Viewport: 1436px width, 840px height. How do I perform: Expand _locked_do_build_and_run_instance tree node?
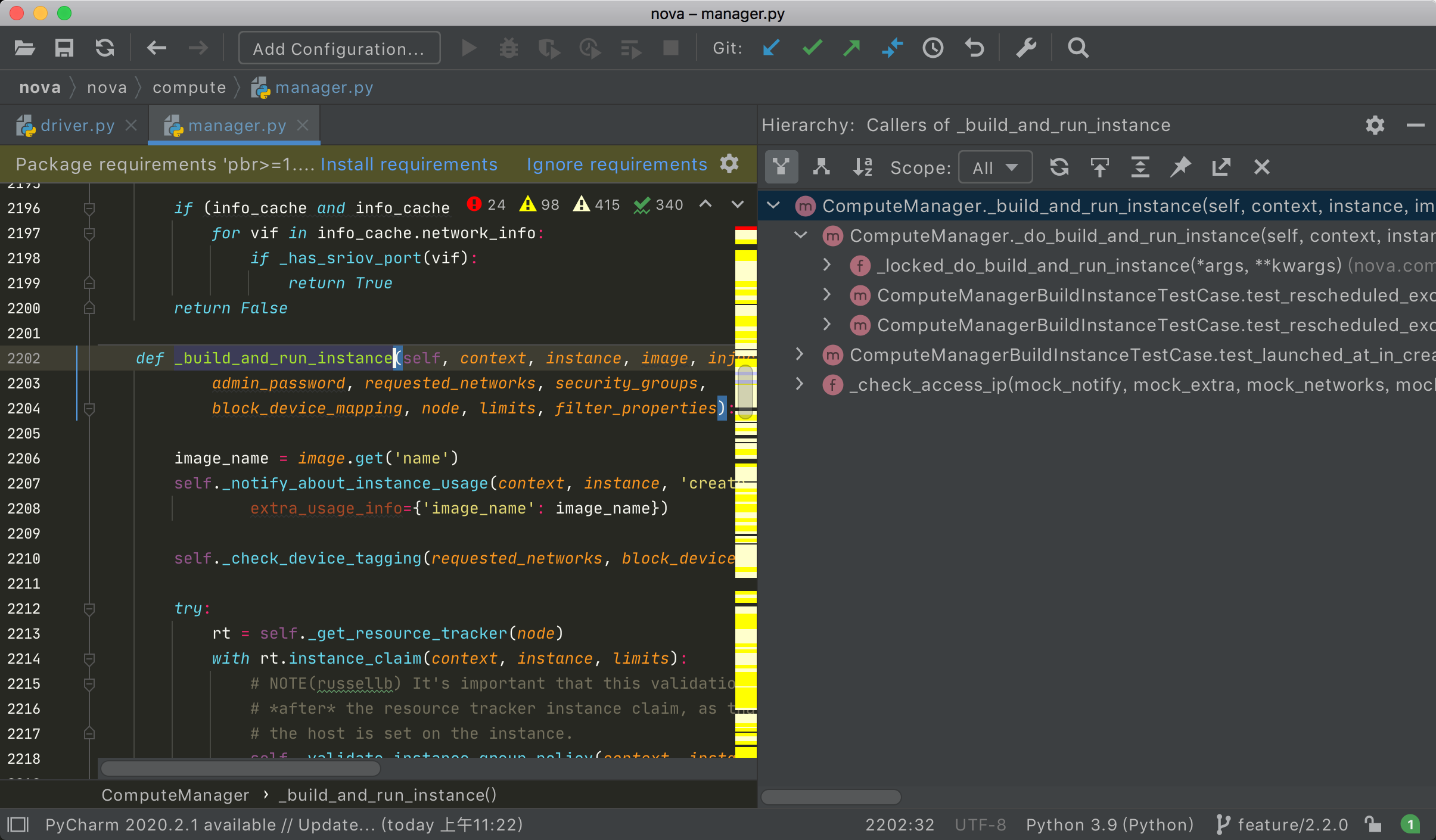827,265
